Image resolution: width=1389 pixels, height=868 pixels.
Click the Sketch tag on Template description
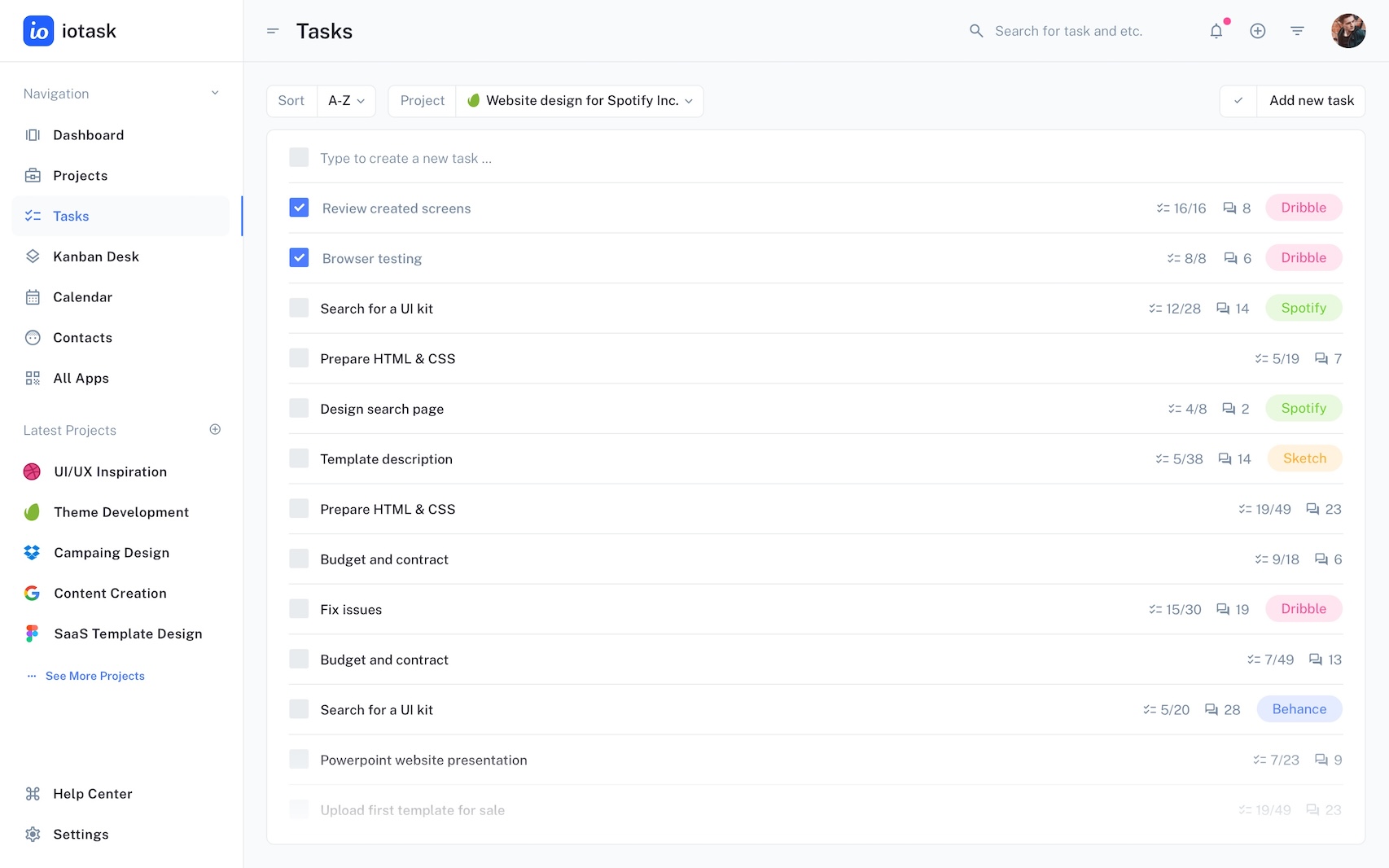click(1304, 458)
